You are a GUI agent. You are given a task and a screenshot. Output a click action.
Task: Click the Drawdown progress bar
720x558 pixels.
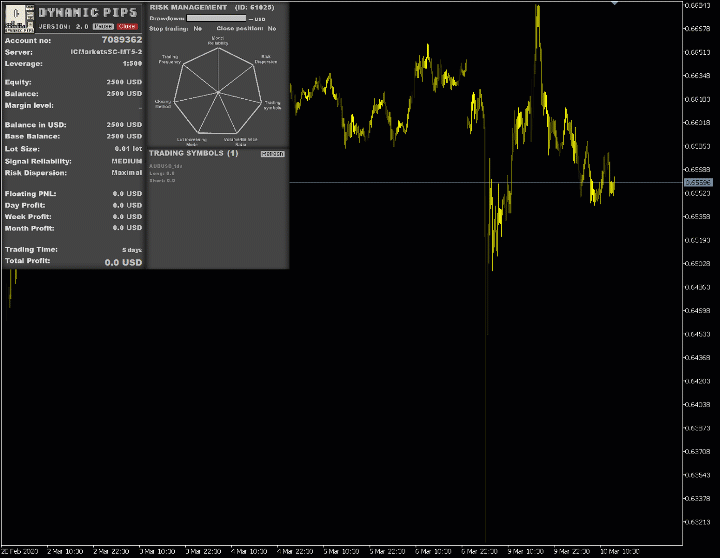216,18
